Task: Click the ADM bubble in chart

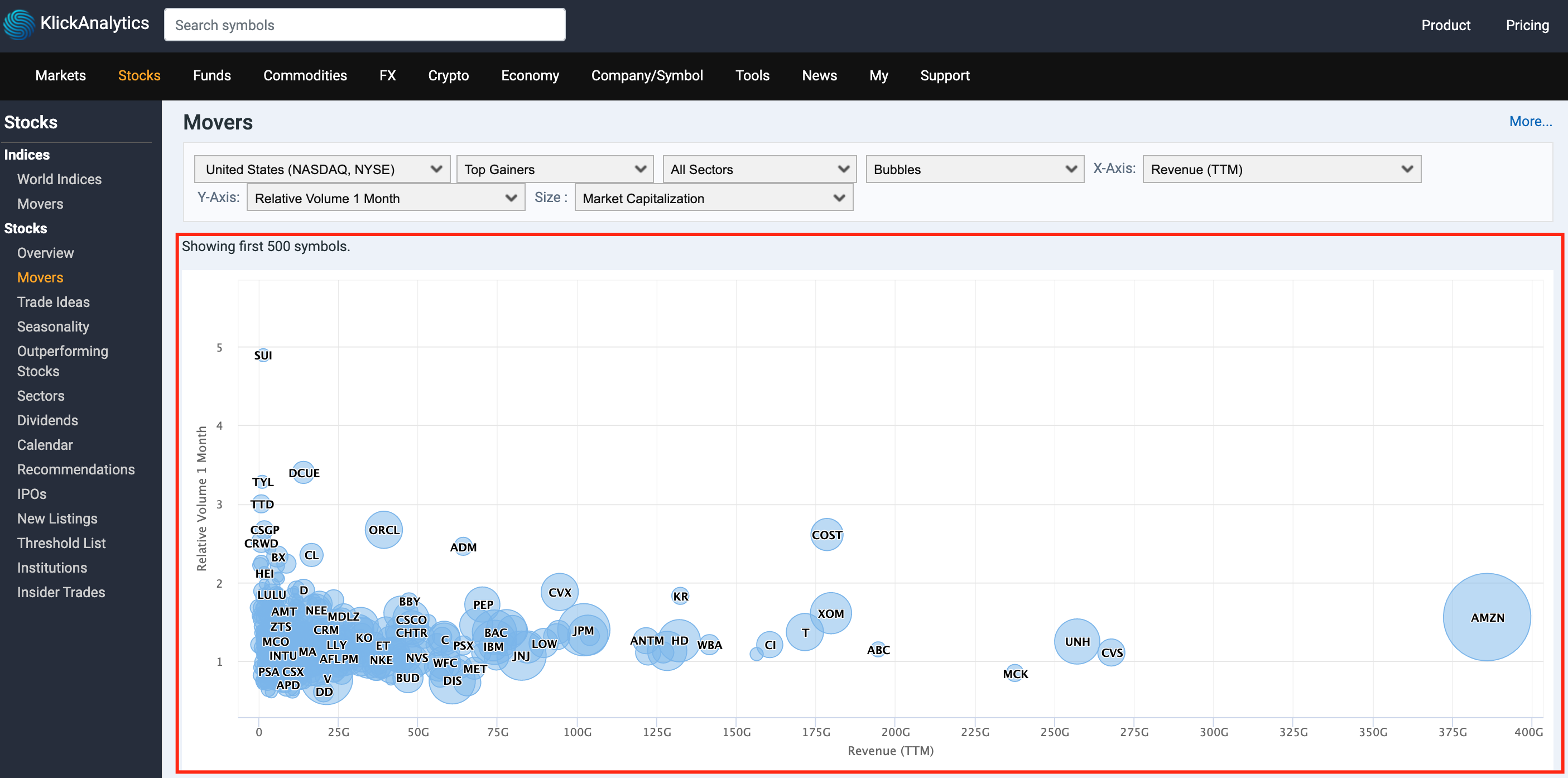Action: click(463, 546)
